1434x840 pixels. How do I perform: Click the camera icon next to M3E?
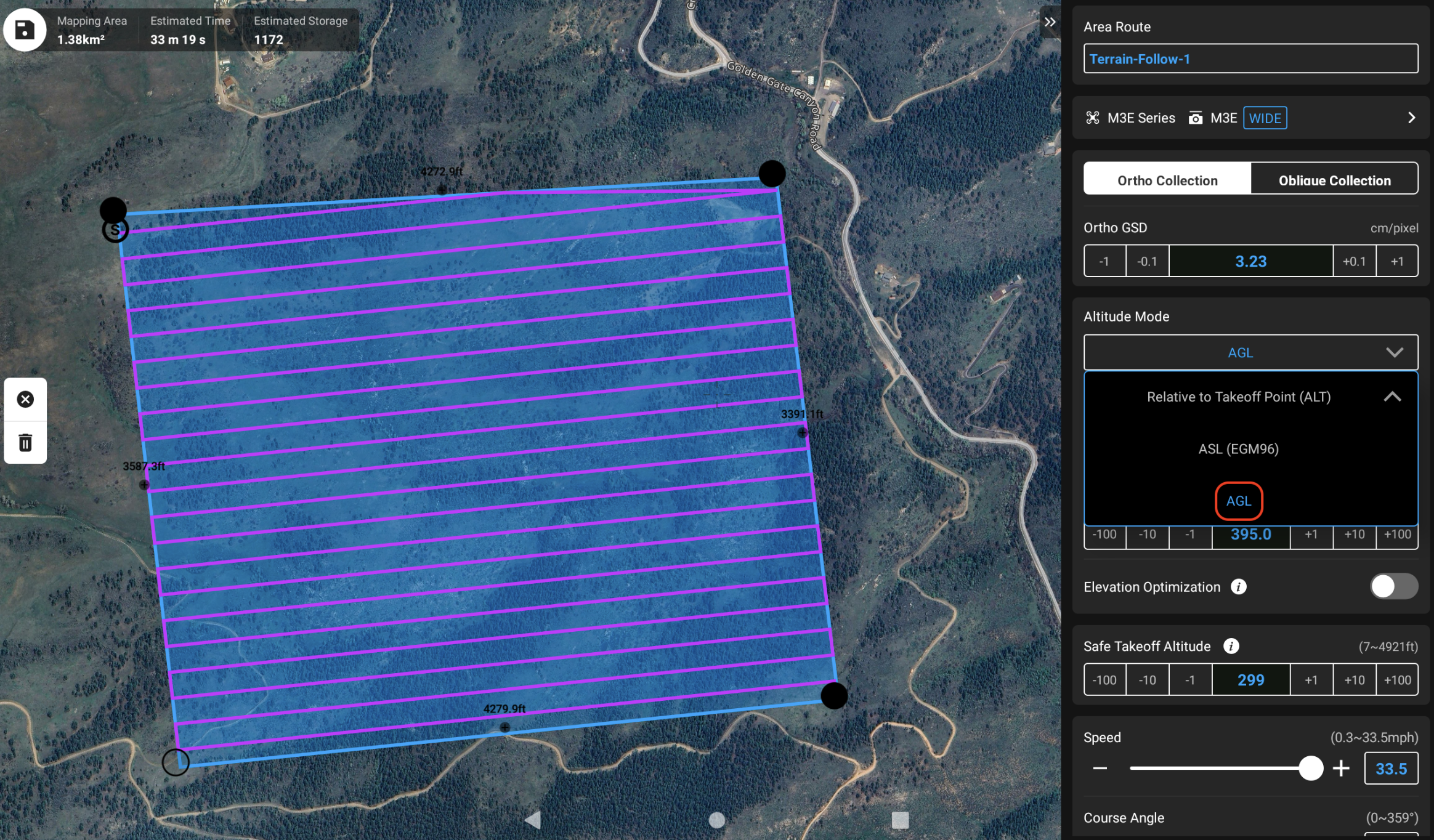click(1195, 118)
